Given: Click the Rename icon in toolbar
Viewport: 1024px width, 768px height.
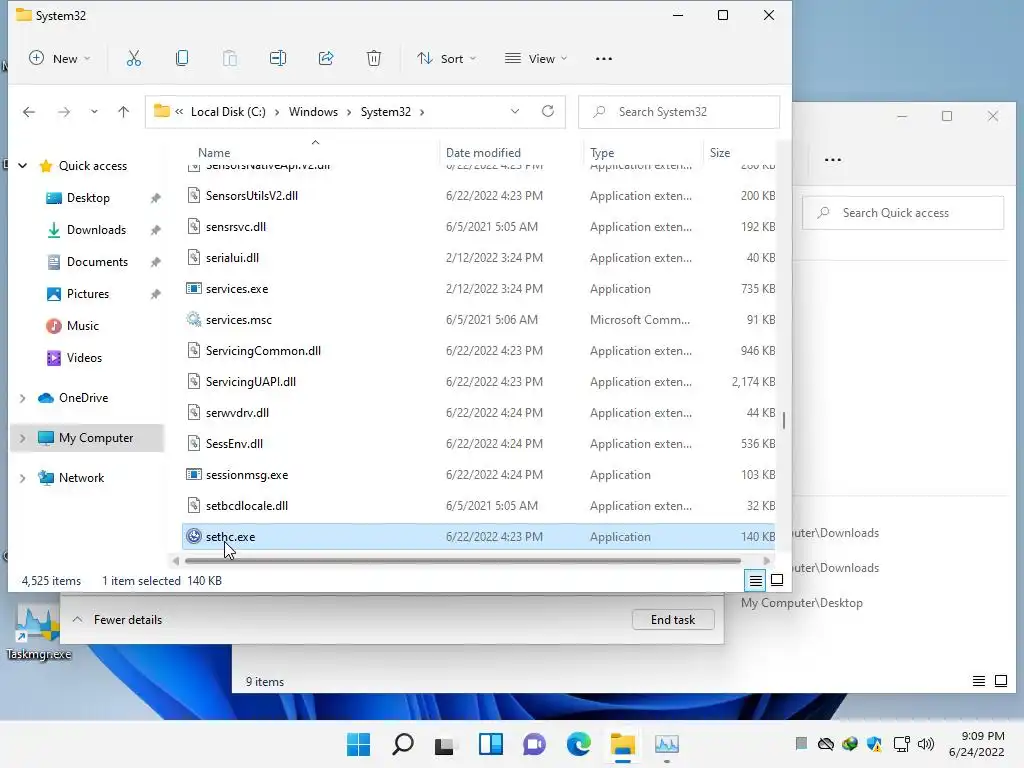Looking at the screenshot, I should pos(278,59).
